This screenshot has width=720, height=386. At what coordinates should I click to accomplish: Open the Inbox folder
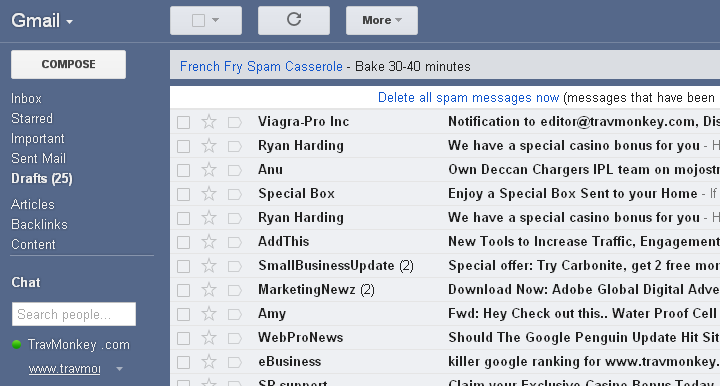(x=26, y=98)
